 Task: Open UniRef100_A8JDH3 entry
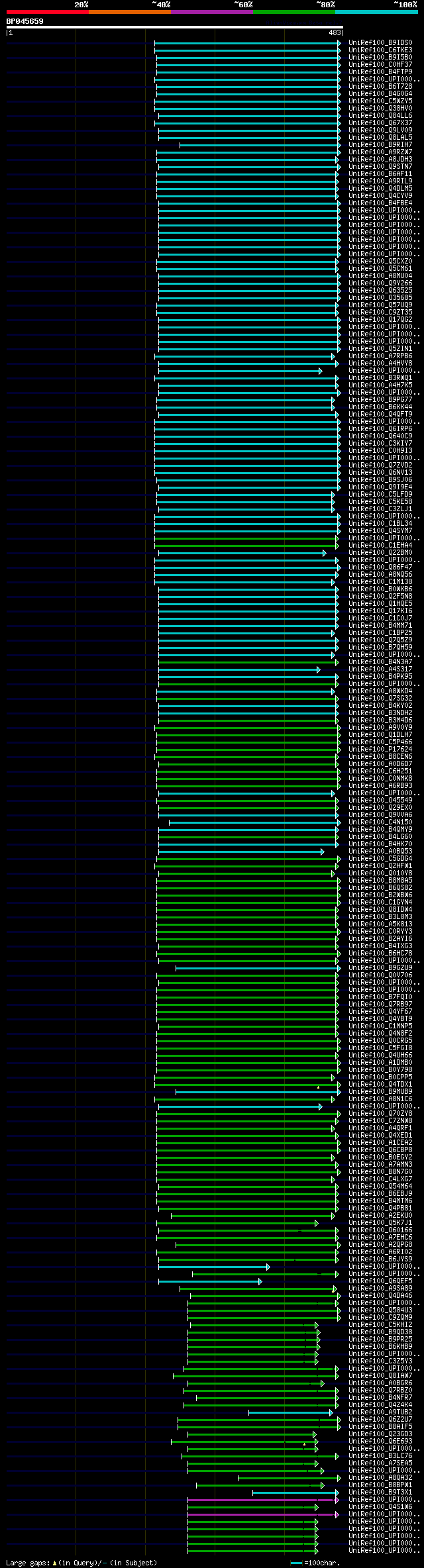(x=380, y=159)
